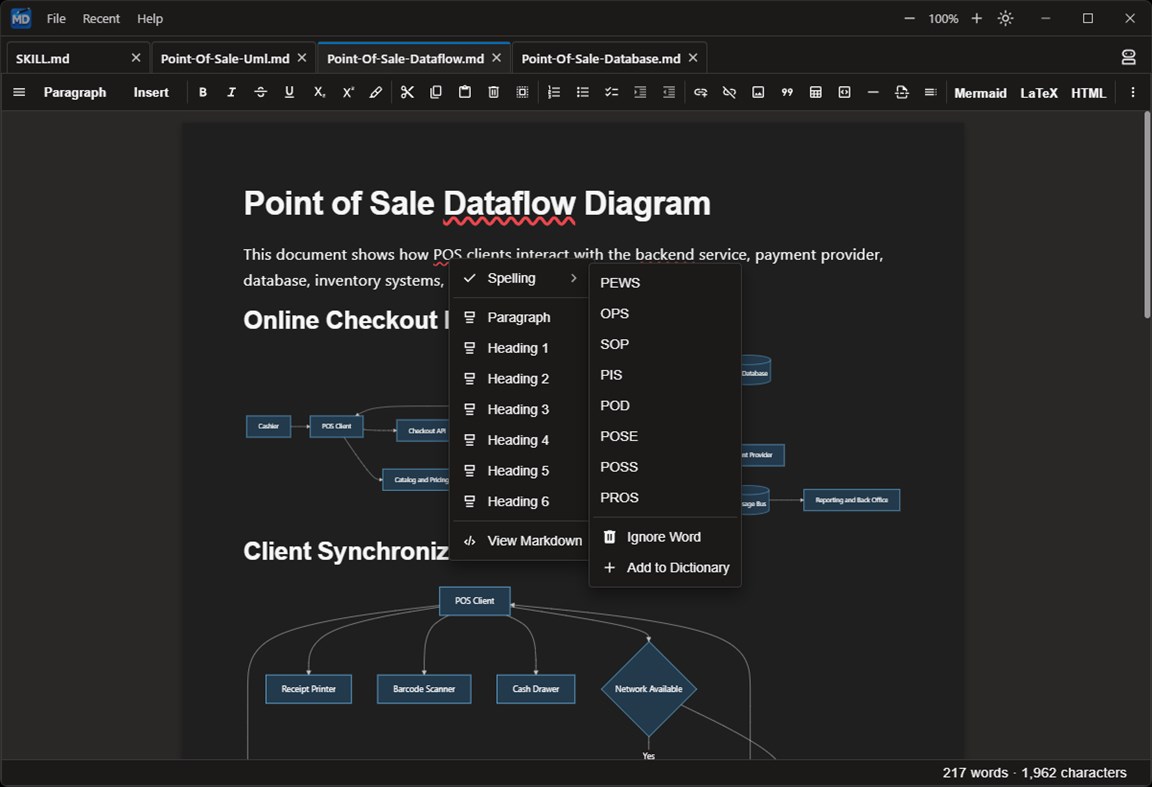The height and width of the screenshot is (787, 1152).
Task: Click the zoom out minus button
Action: [910, 18]
